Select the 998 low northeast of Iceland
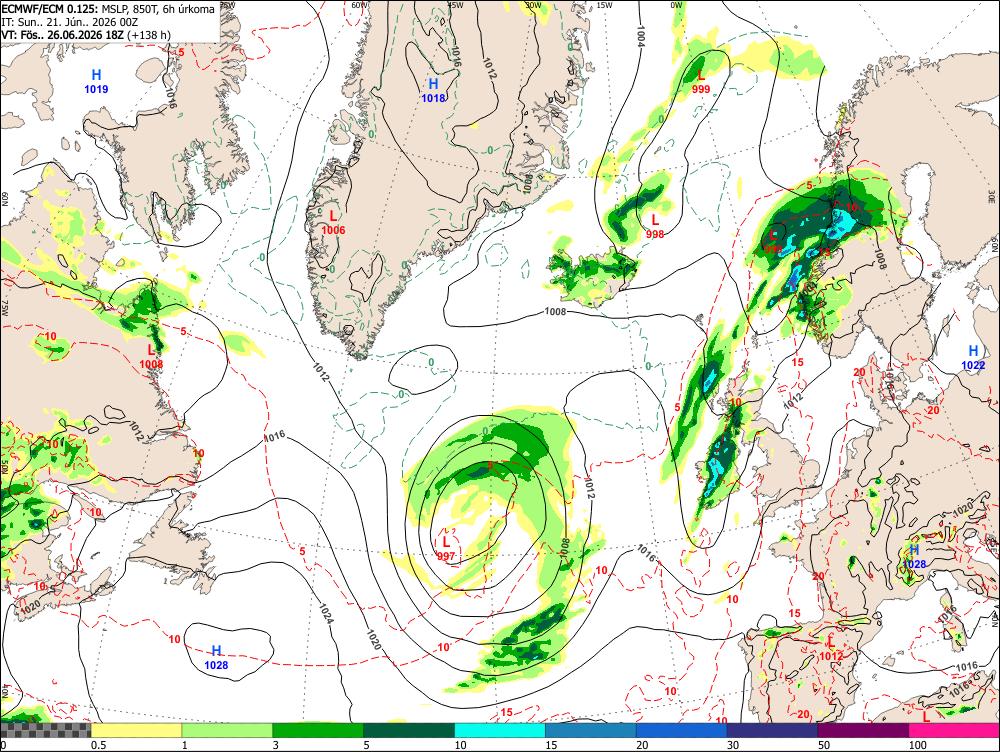This screenshot has width=1000, height=752. coord(655,226)
